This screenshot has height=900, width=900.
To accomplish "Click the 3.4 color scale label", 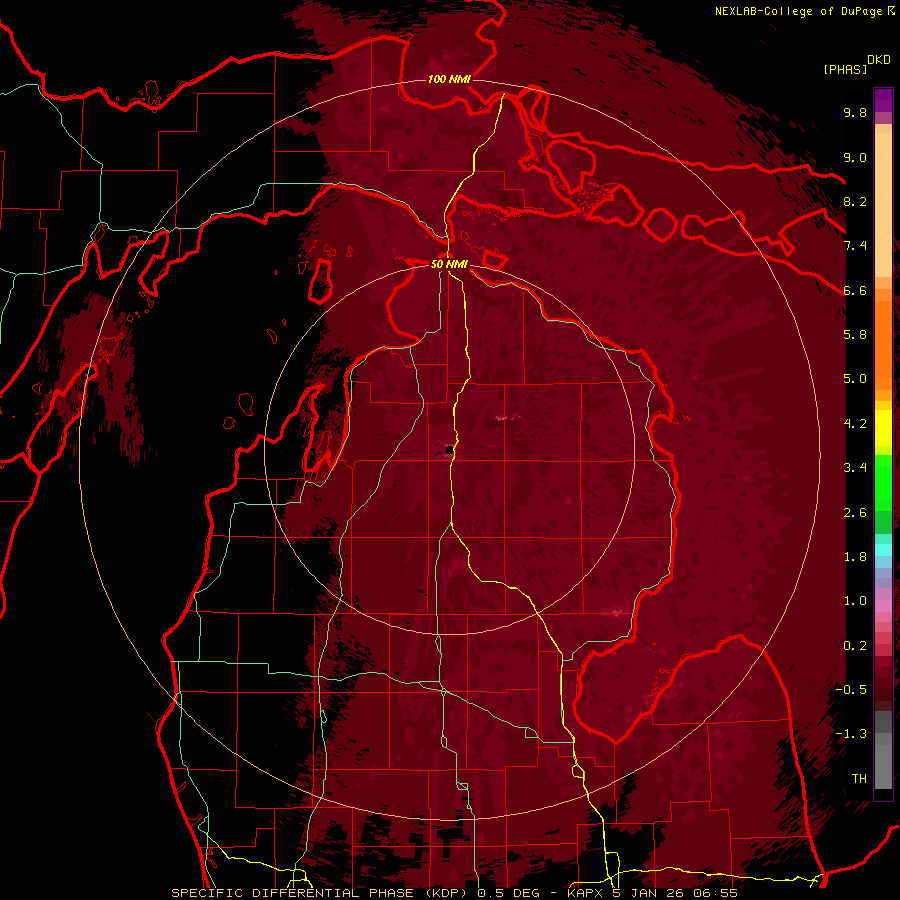I will click(x=855, y=468).
